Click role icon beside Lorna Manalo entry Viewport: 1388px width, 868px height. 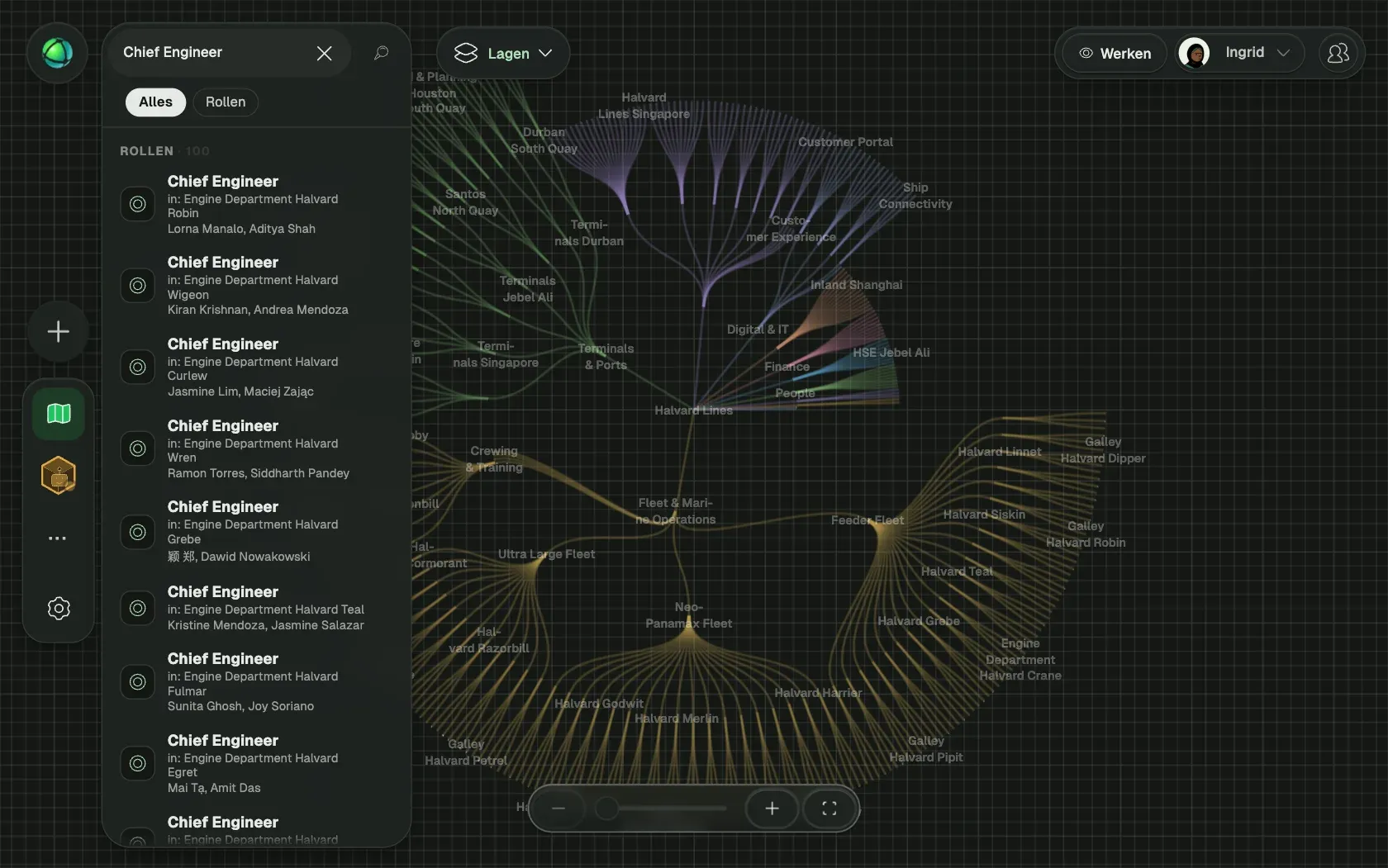coord(138,204)
